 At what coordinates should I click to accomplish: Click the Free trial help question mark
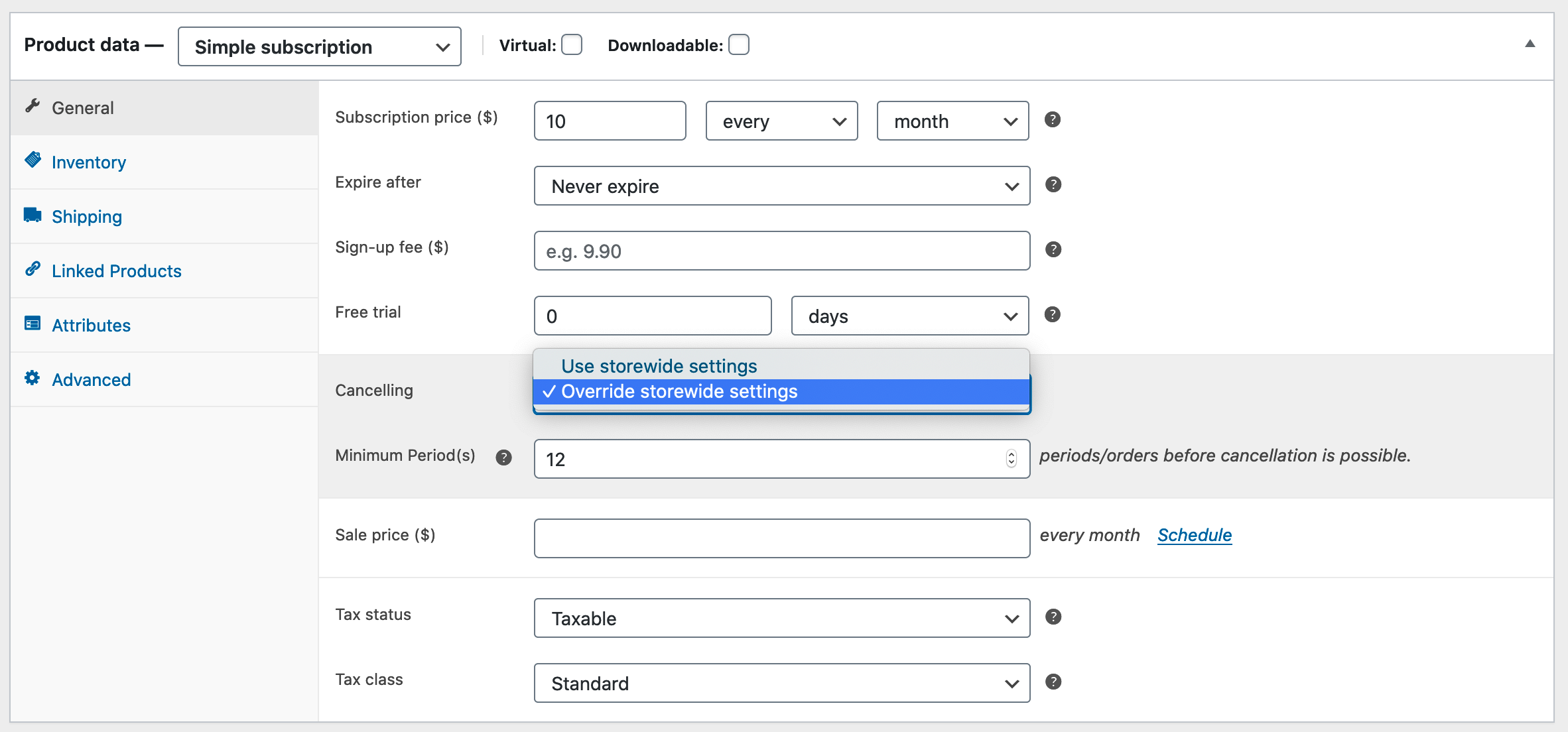click(1052, 315)
